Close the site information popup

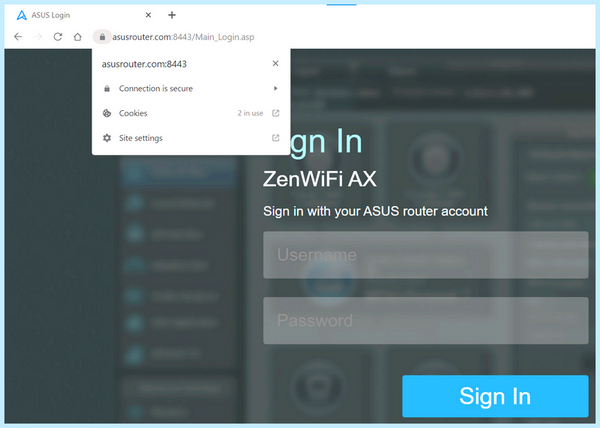[x=275, y=63]
